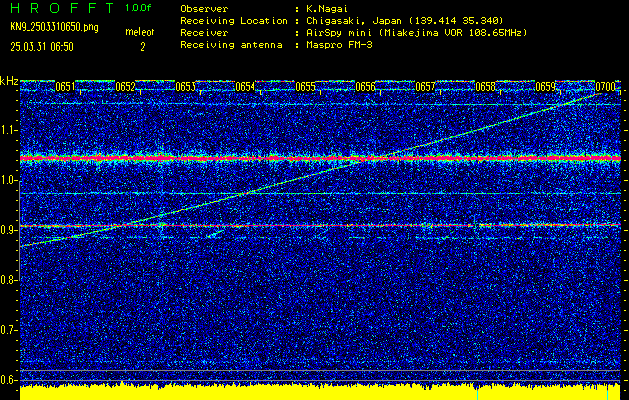Viewport: 629px width, 400px height.
Task: Click the 0700 time marker label
Action: tap(605, 87)
